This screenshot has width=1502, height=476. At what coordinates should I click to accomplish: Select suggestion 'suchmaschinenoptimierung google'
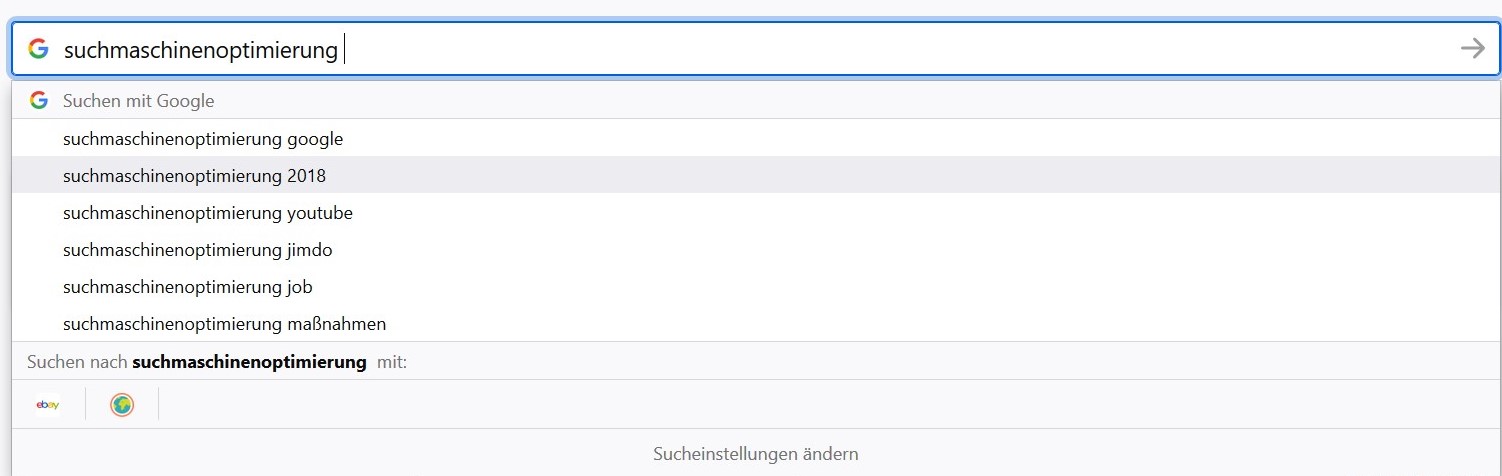[x=756, y=138]
